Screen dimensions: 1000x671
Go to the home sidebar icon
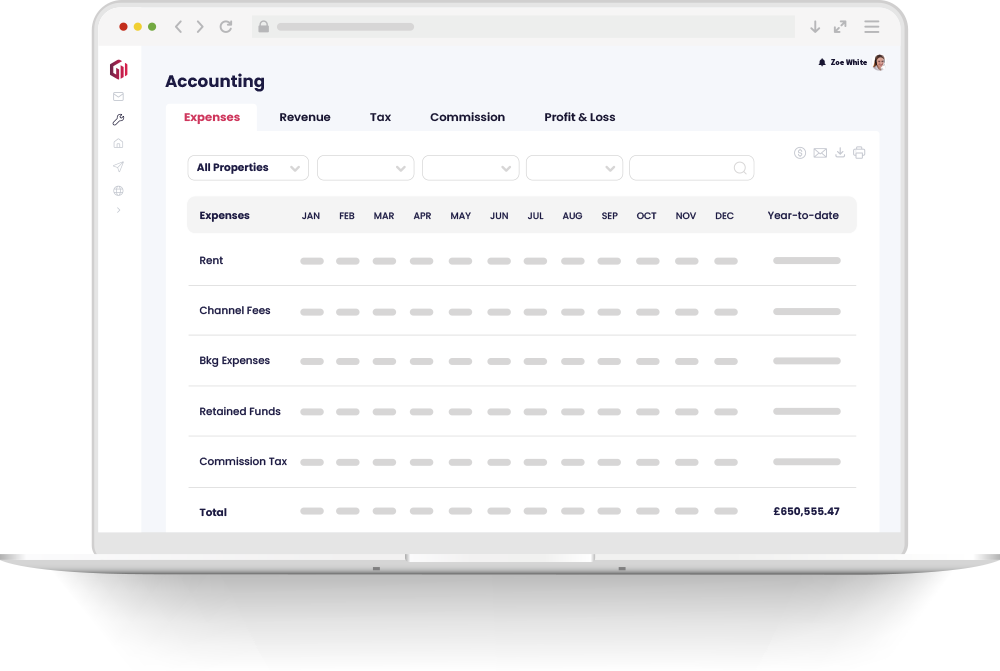(x=118, y=143)
